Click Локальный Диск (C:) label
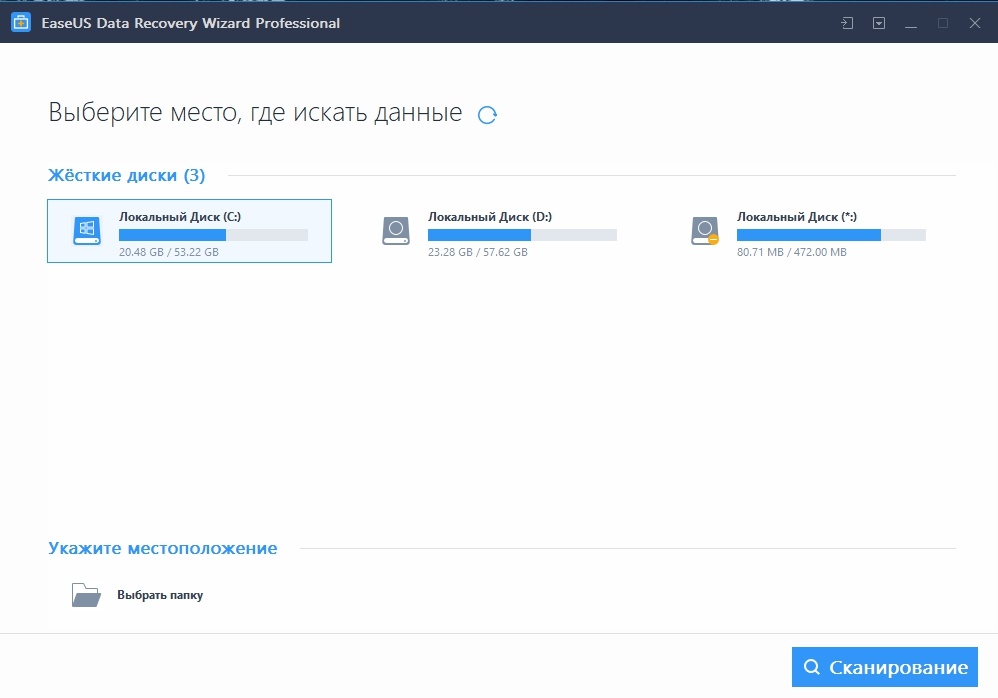The width and height of the screenshot is (998, 698). coord(180,216)
